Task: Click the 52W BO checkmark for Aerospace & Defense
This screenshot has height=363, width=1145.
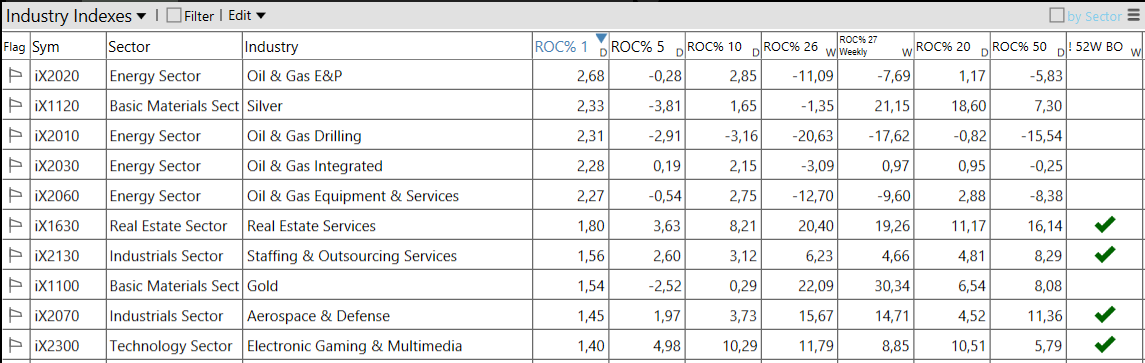Action: click(x=1105, y=315)
